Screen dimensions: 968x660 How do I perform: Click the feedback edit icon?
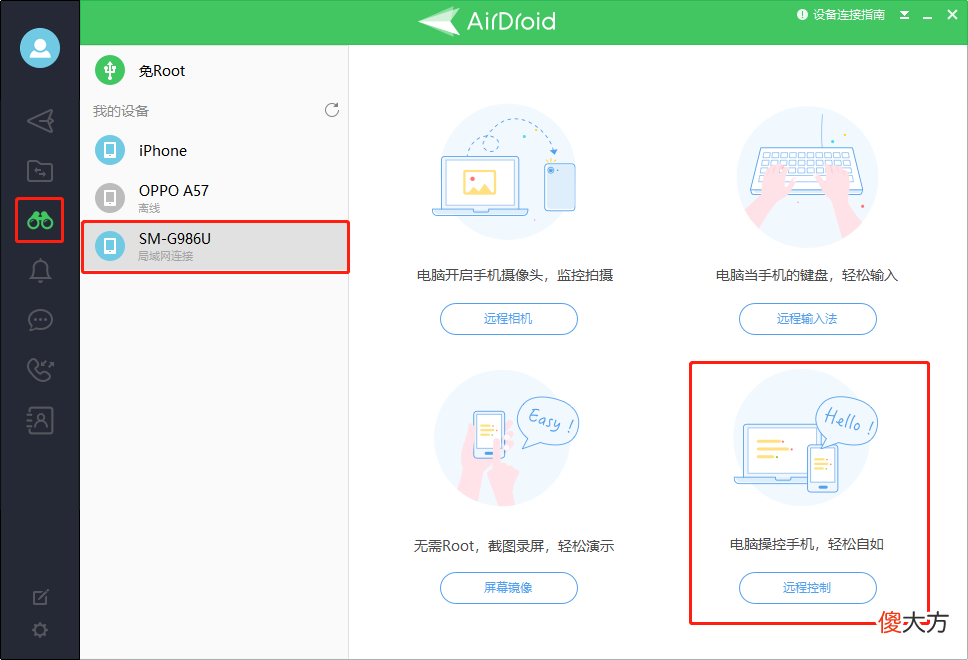pos(40,597)
